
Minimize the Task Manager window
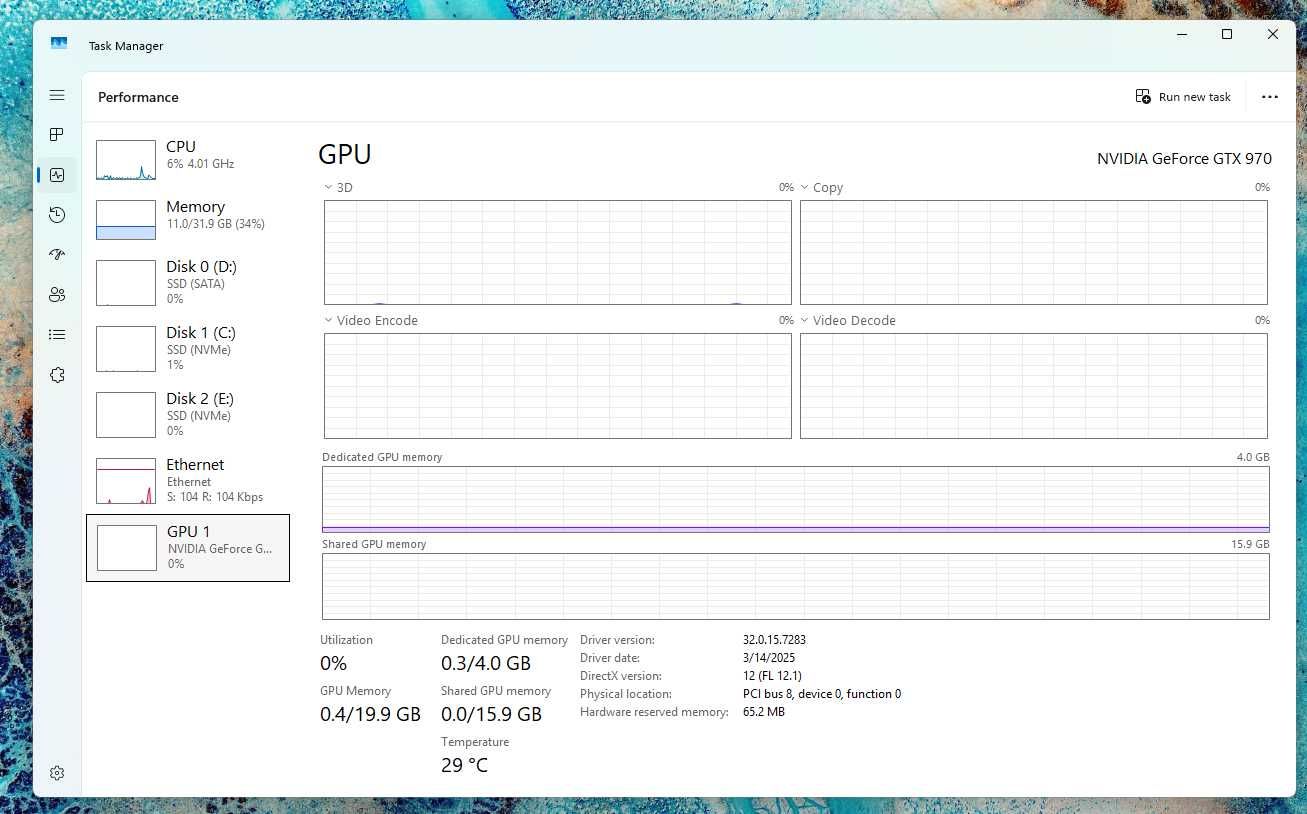click(x=1181, y=34)
